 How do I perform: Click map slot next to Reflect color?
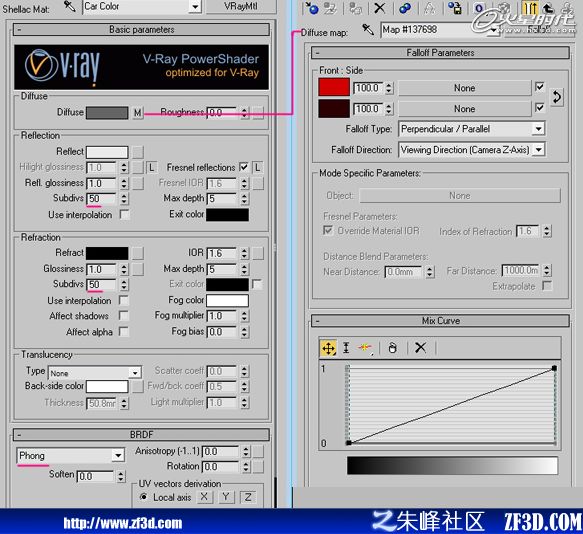pos(138,152)
